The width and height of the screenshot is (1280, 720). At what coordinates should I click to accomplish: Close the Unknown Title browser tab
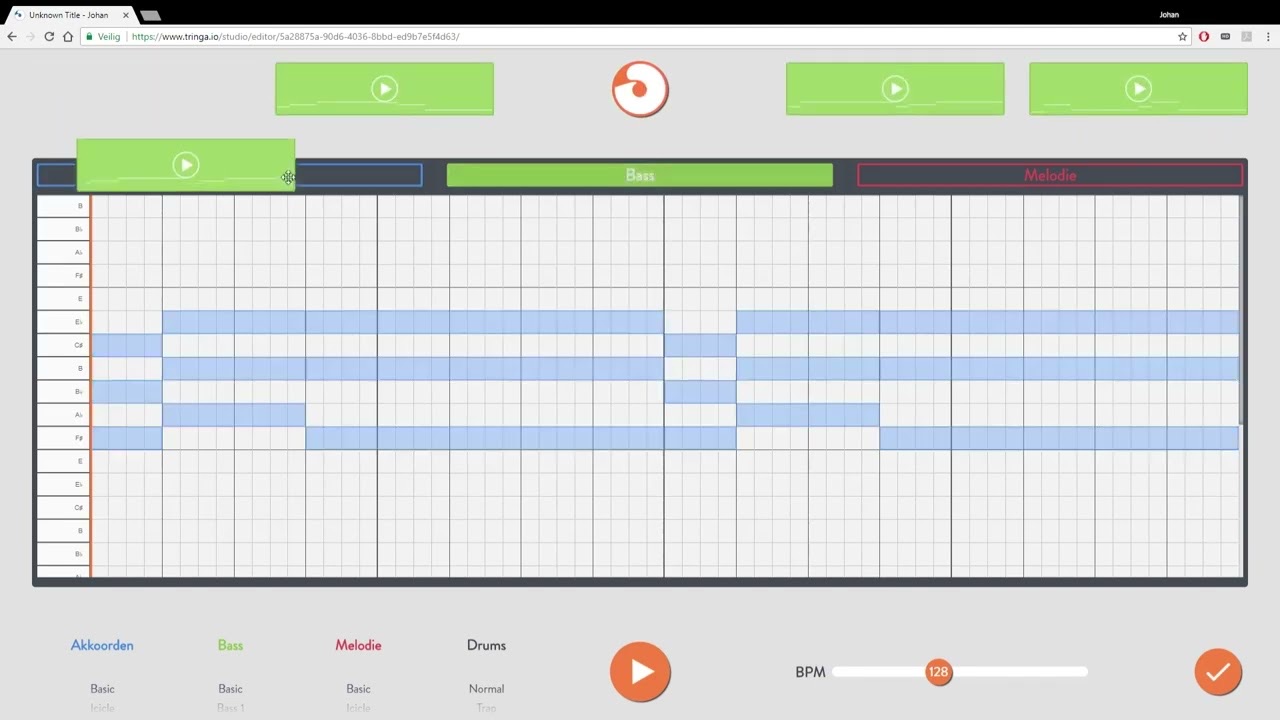point(125,15)
